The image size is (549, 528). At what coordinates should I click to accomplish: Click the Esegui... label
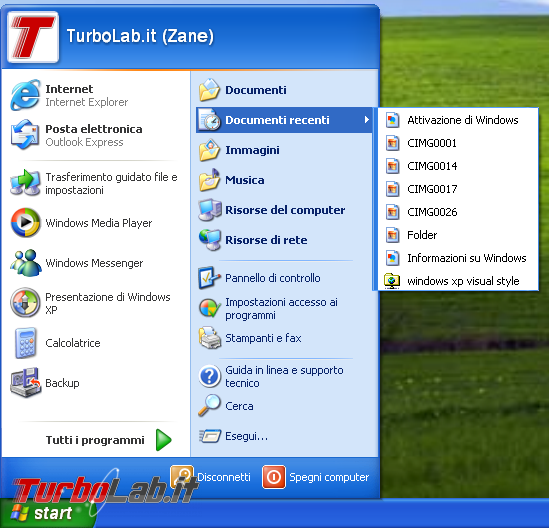click(x=246, y=436)
